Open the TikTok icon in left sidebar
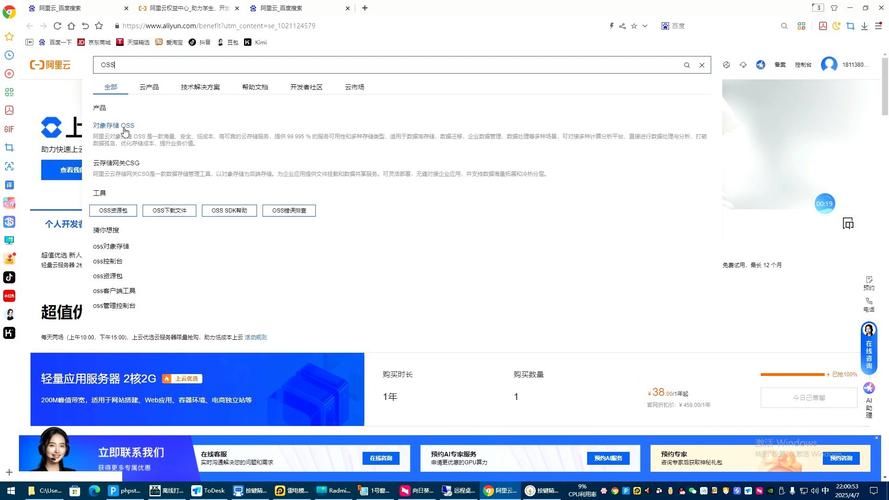 pyautogui.click(x=9, y=277)
